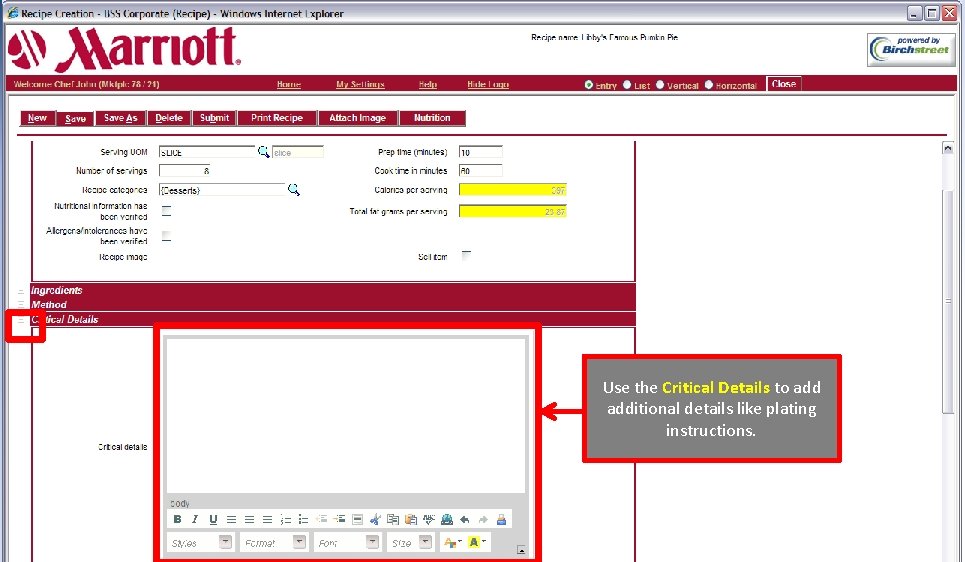The width and height of the screenshot is (965, 562).
Task: Redo the last undone edit
Action: tap(483, 520)
